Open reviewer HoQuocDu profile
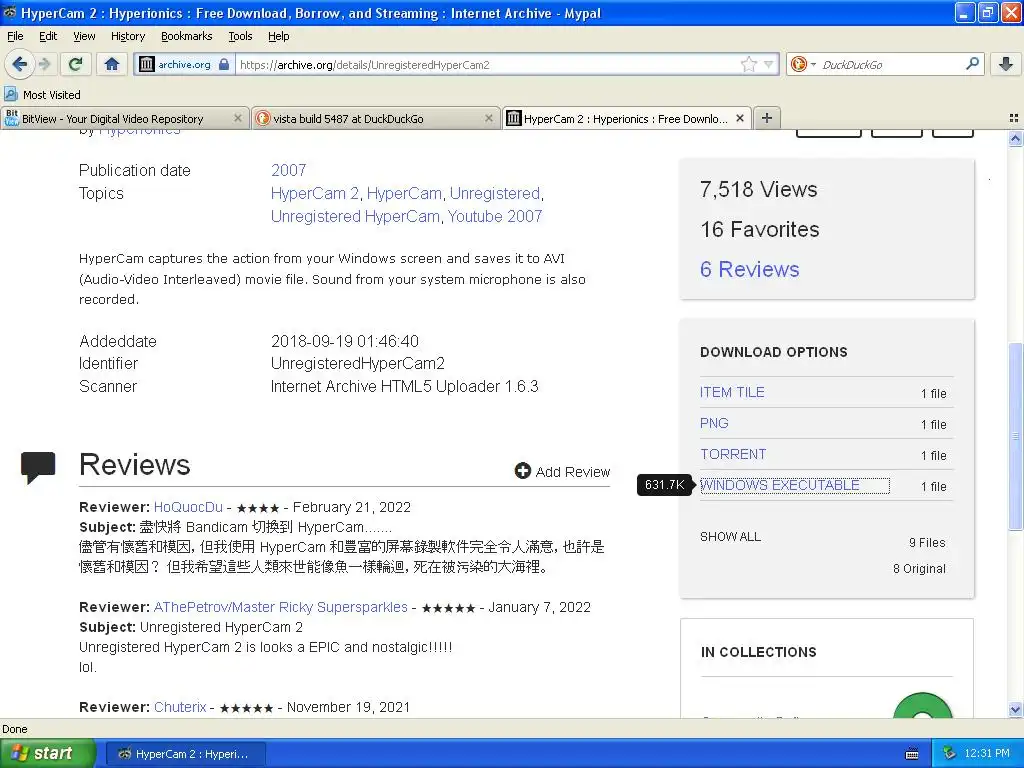 pyautogui.click(x=188, y=507)
